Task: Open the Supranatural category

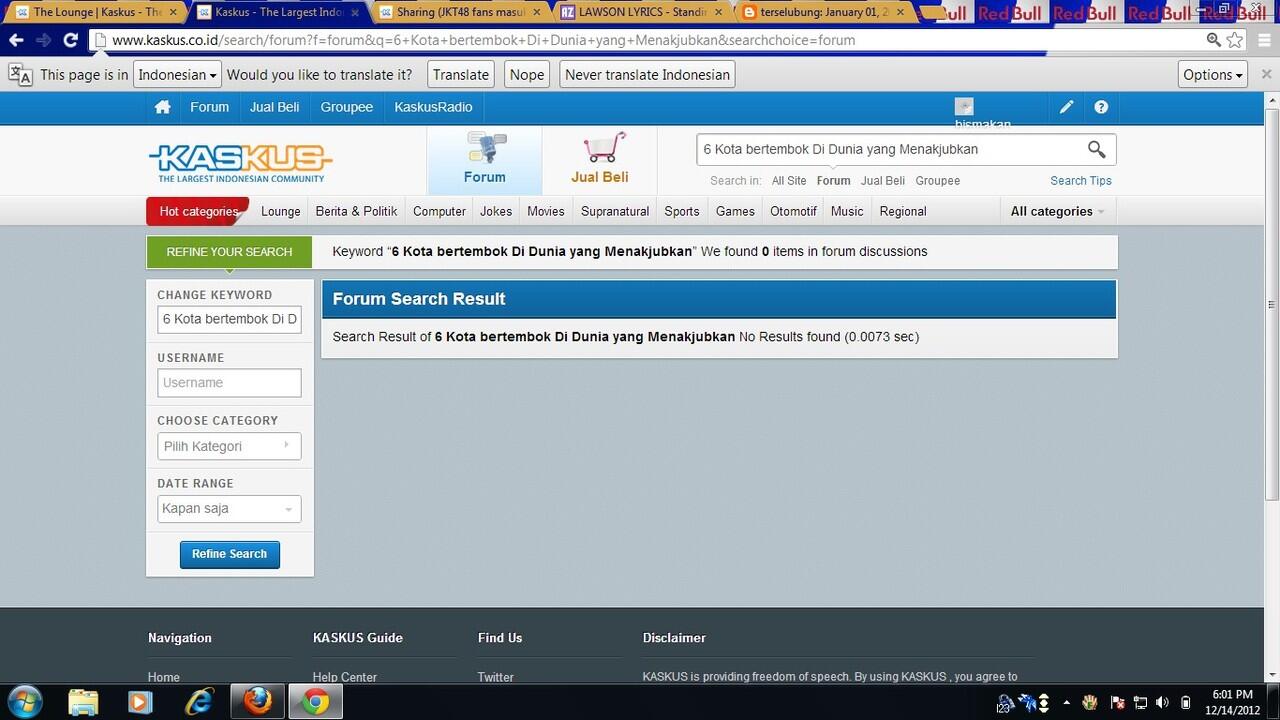Action: click(x=615, y=211)
